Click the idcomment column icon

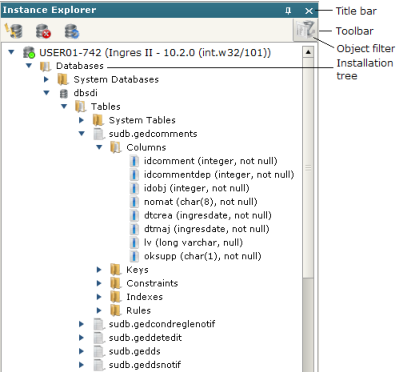[134, 161]
